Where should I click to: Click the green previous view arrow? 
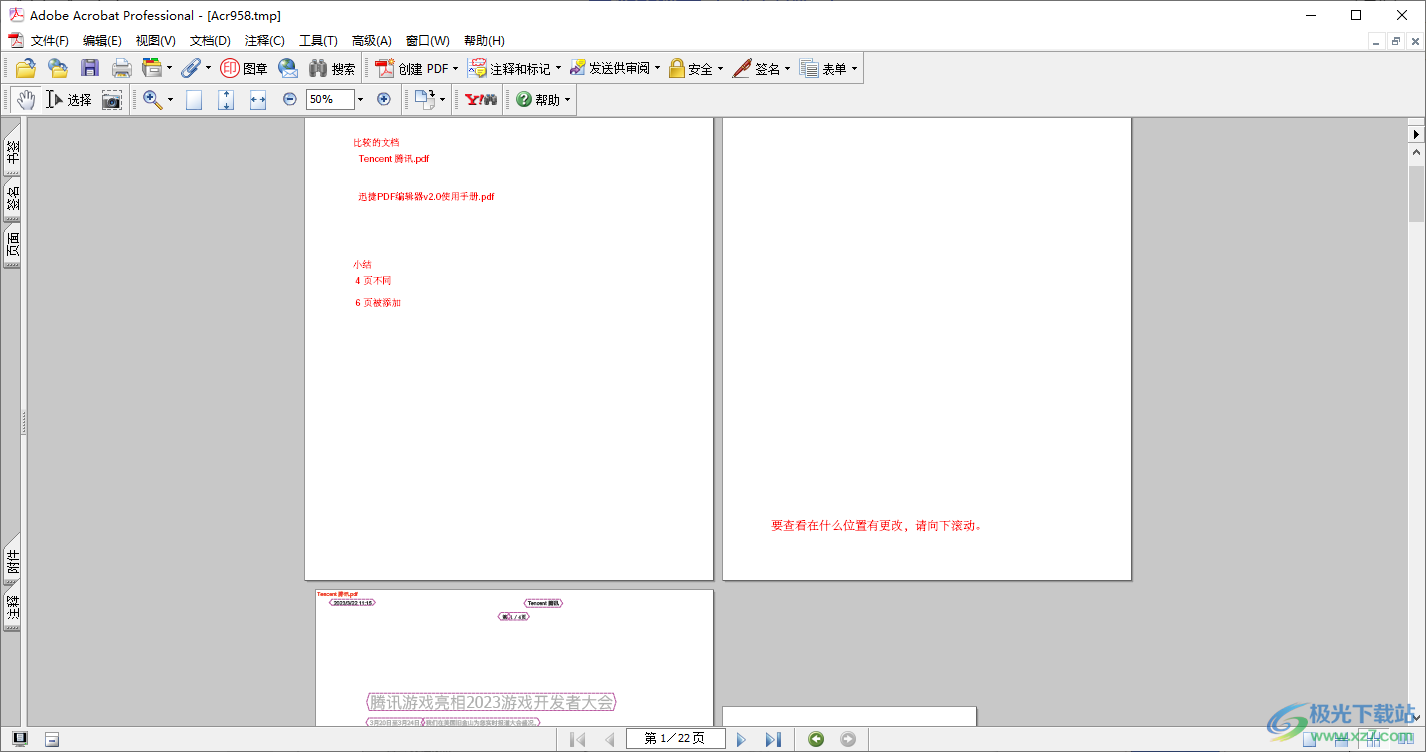coord(816,739)
